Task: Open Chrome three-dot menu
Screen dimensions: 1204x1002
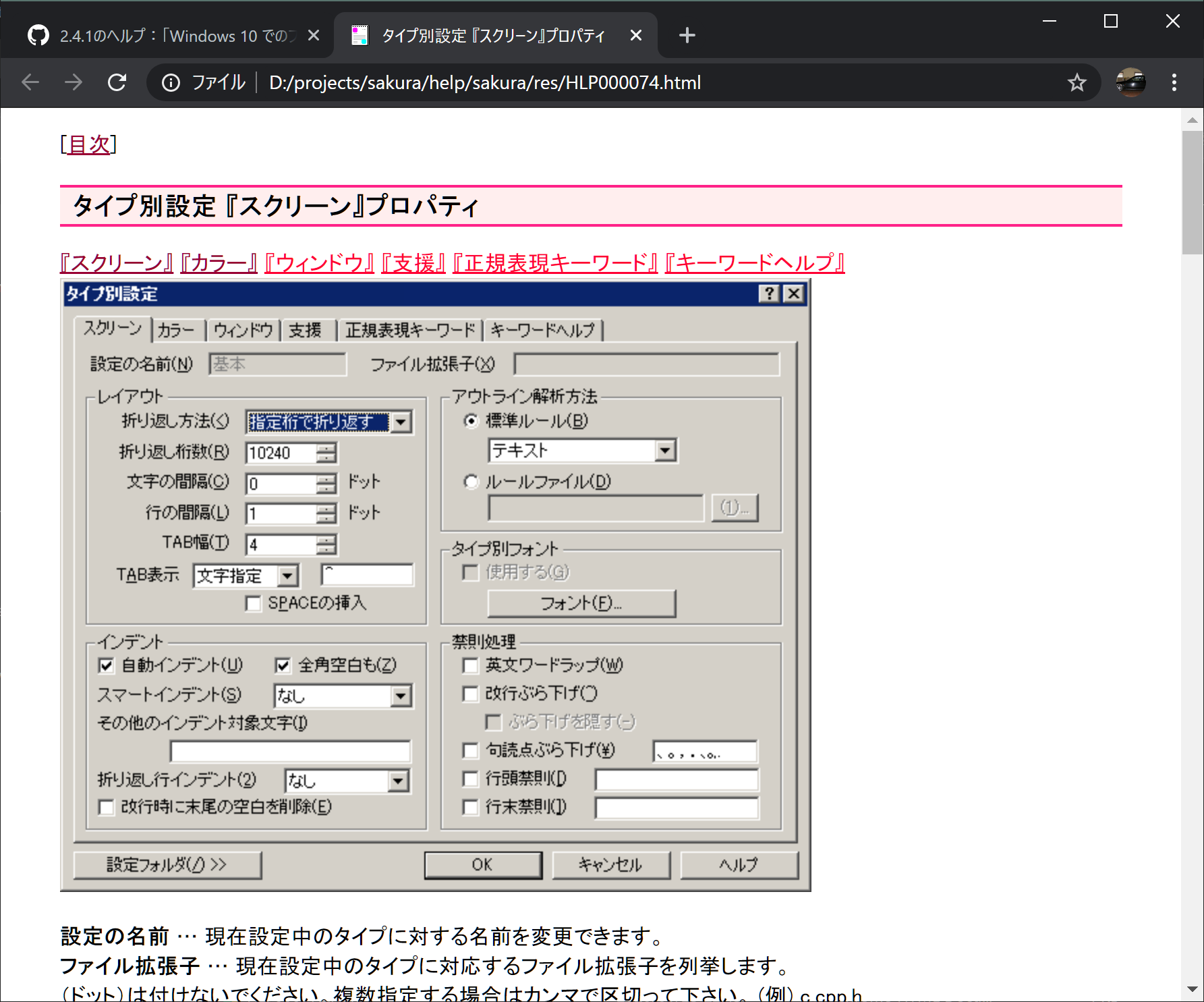Action: coord(1174,82)
